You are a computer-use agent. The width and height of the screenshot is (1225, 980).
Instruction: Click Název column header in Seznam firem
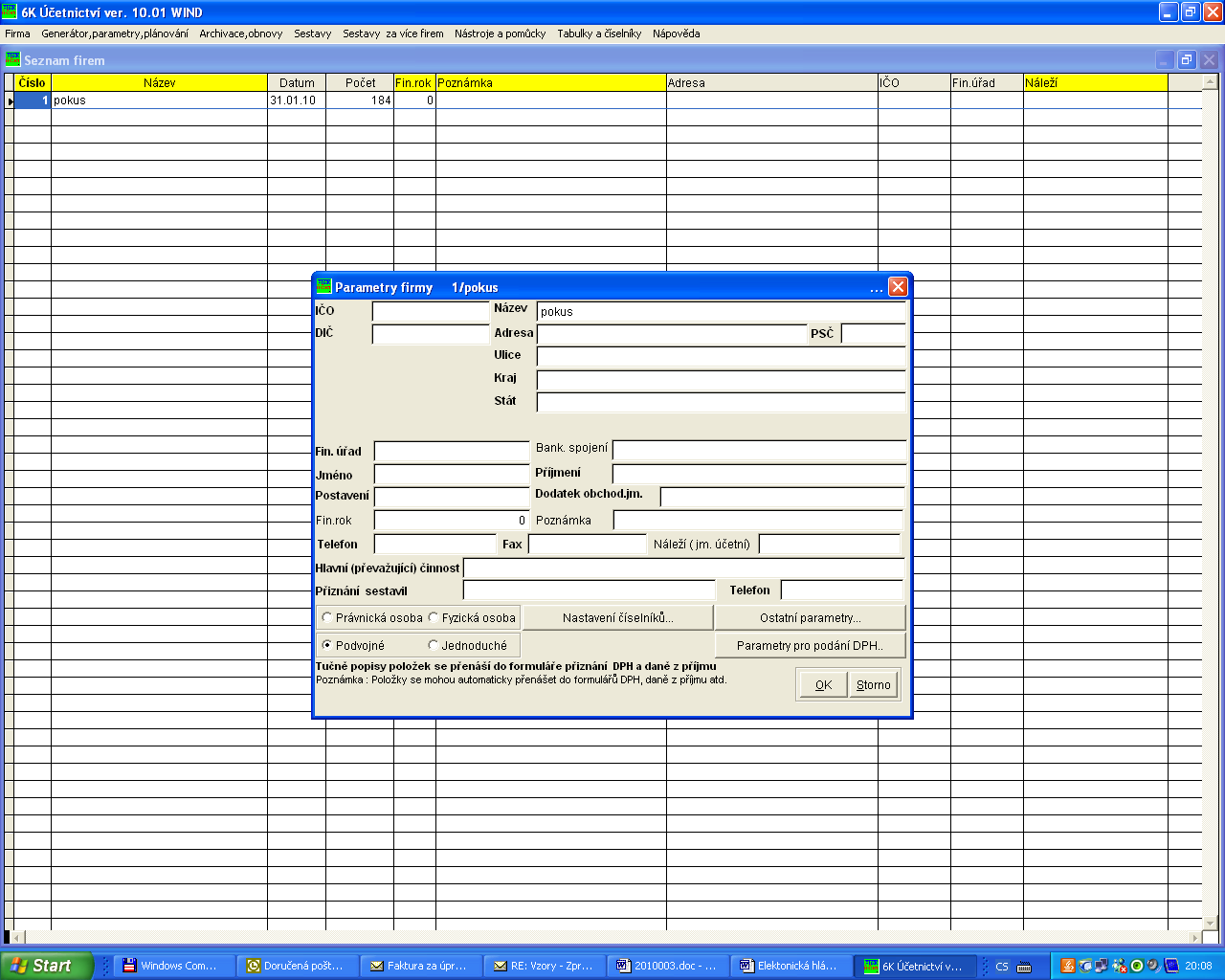pos(160,83)
